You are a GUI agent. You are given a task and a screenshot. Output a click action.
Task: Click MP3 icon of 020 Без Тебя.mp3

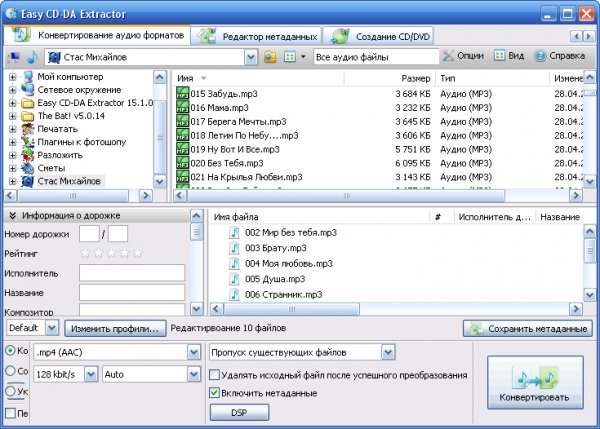click(183, 163)
